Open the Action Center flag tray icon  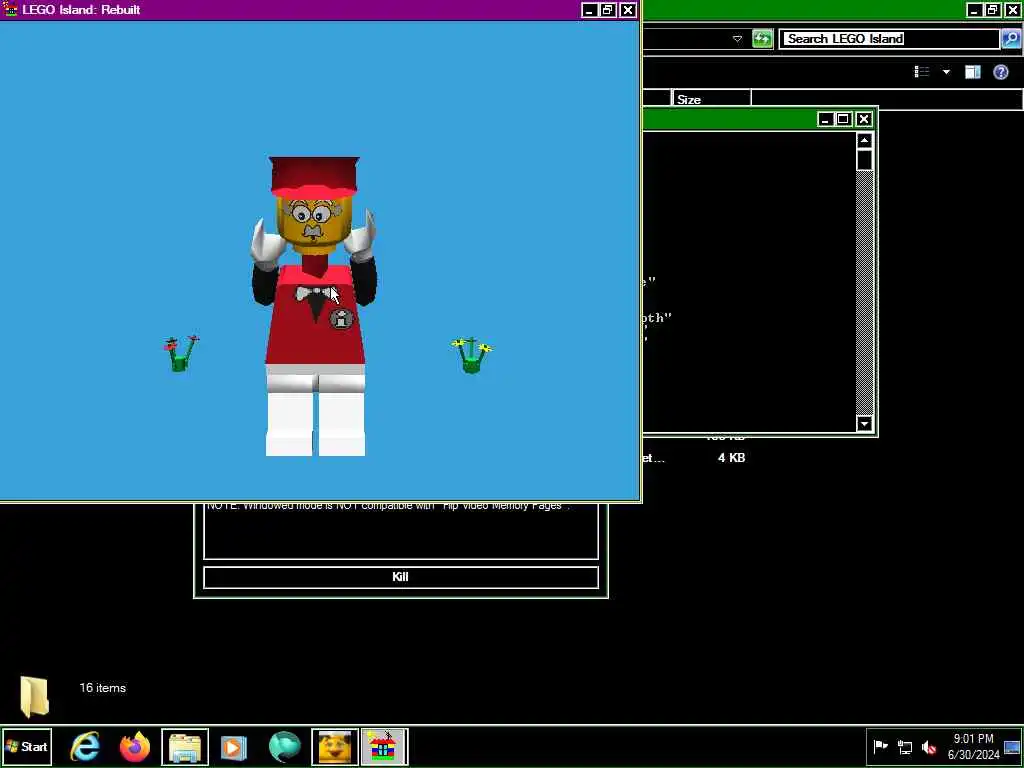[880, 746]
